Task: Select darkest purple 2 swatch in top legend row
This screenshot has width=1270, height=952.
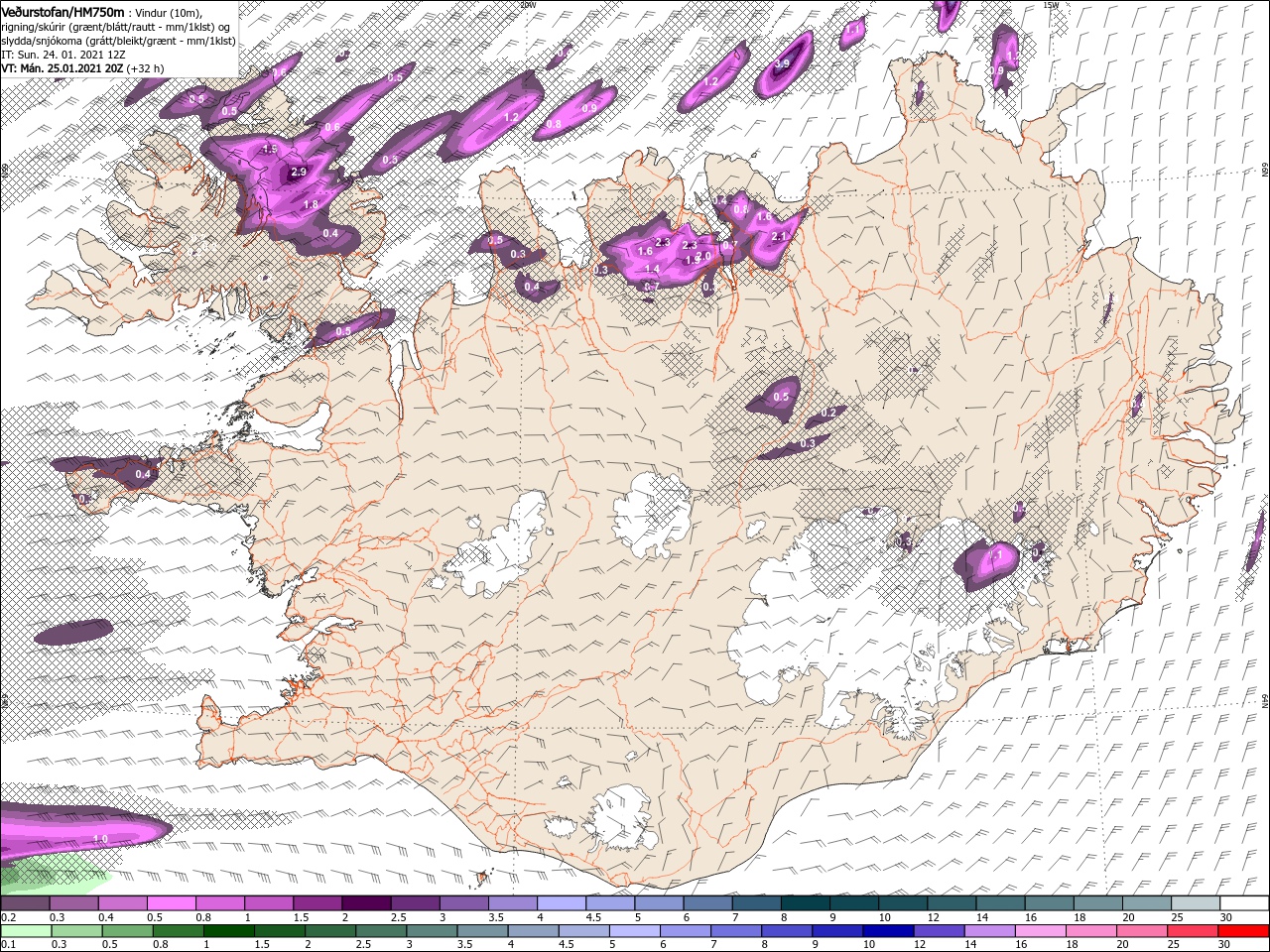Action: (x=365, y=902)
